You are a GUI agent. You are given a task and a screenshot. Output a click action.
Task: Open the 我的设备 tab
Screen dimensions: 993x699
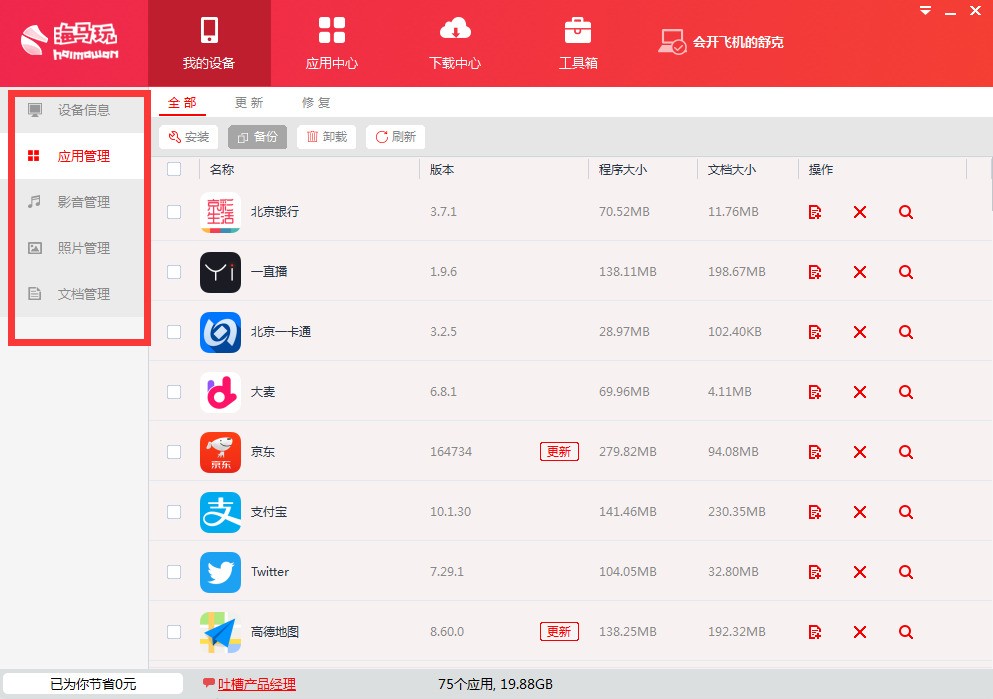[x=209, y=43]
